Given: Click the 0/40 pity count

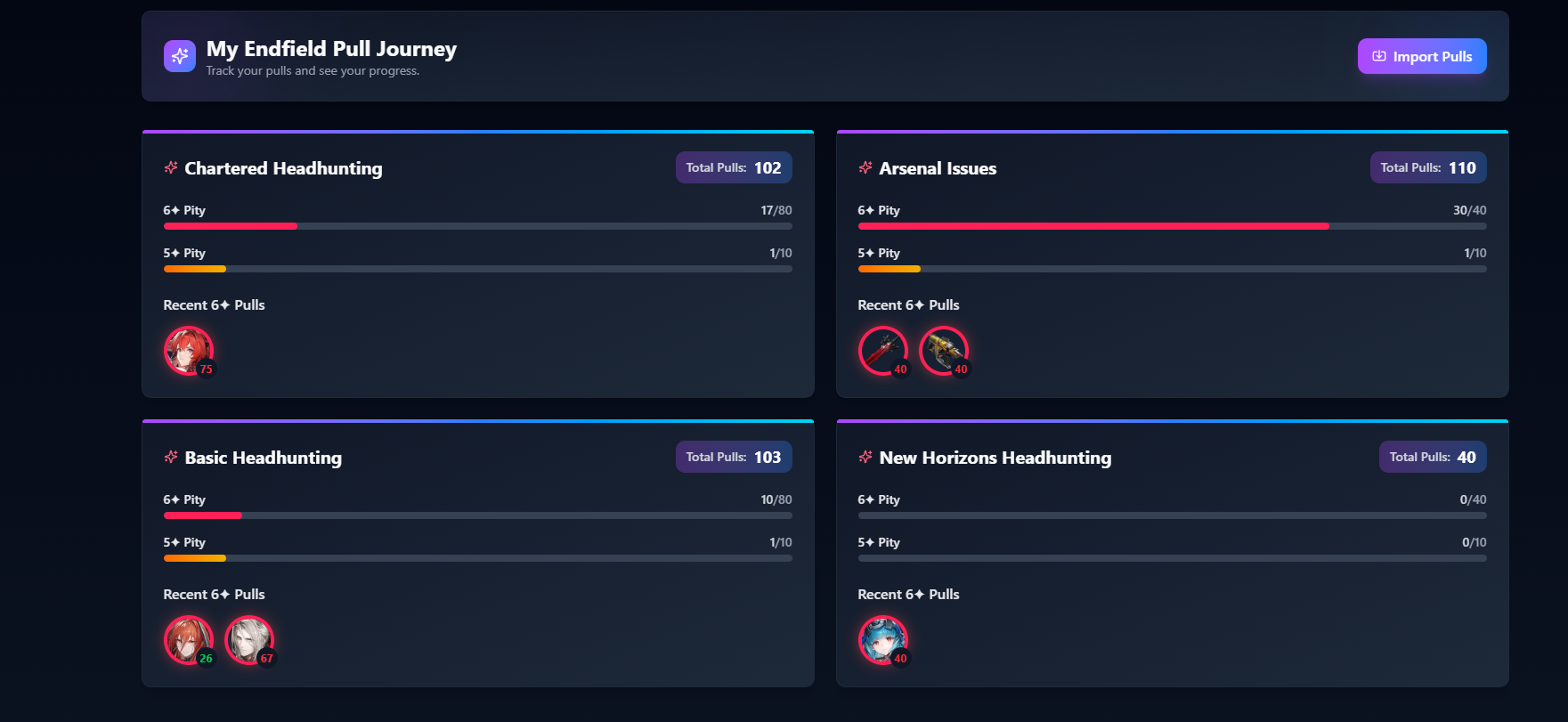Looking at the screenshot, I should (x=1474, y=499).
